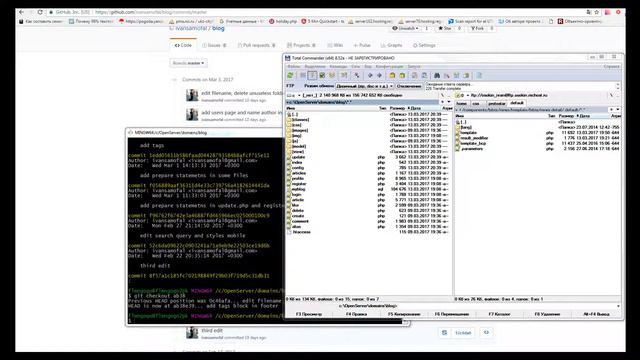Select the 'index' php file in left panel
Image resolution: width=640 pixels, height=360 pixels.
297,162
